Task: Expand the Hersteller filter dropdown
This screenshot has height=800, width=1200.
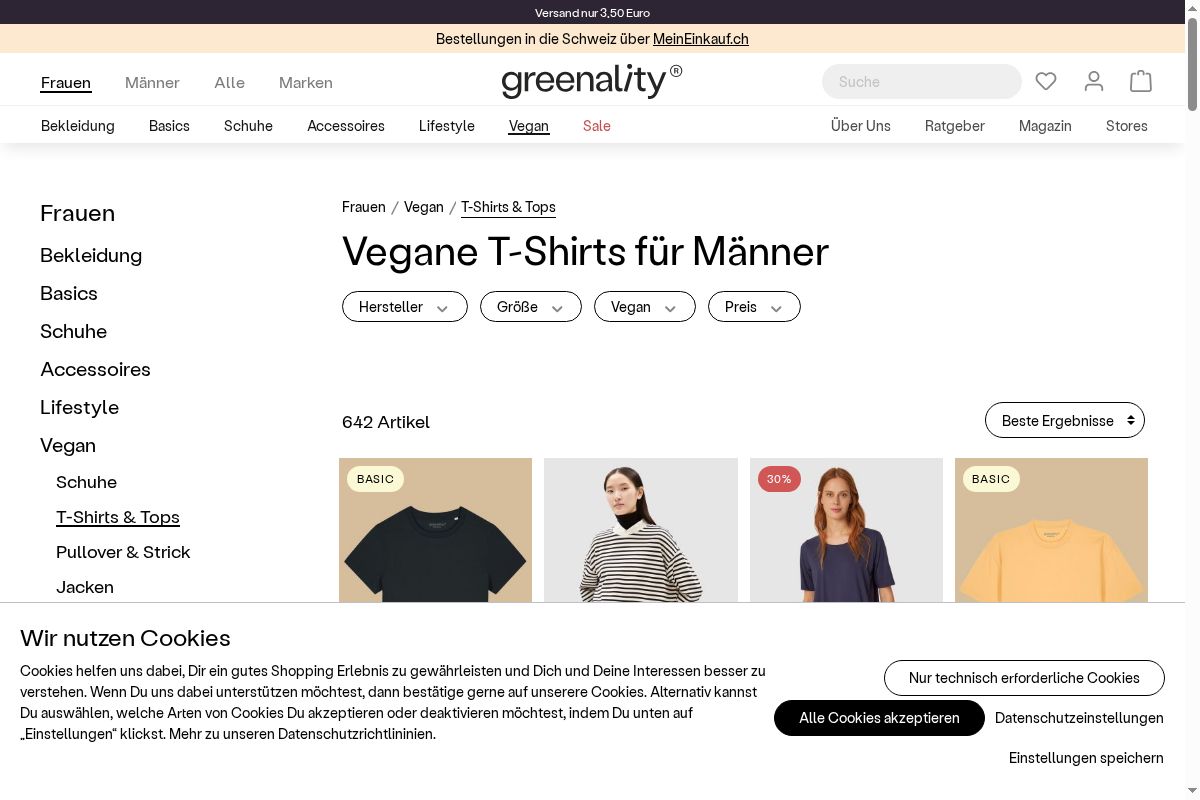Action: tap(405, 307)
